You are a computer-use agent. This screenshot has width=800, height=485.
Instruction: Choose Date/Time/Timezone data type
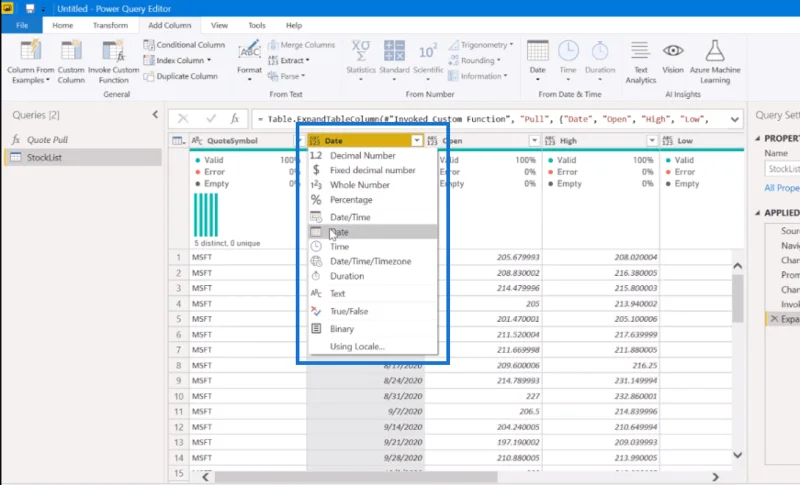point(372,262)
